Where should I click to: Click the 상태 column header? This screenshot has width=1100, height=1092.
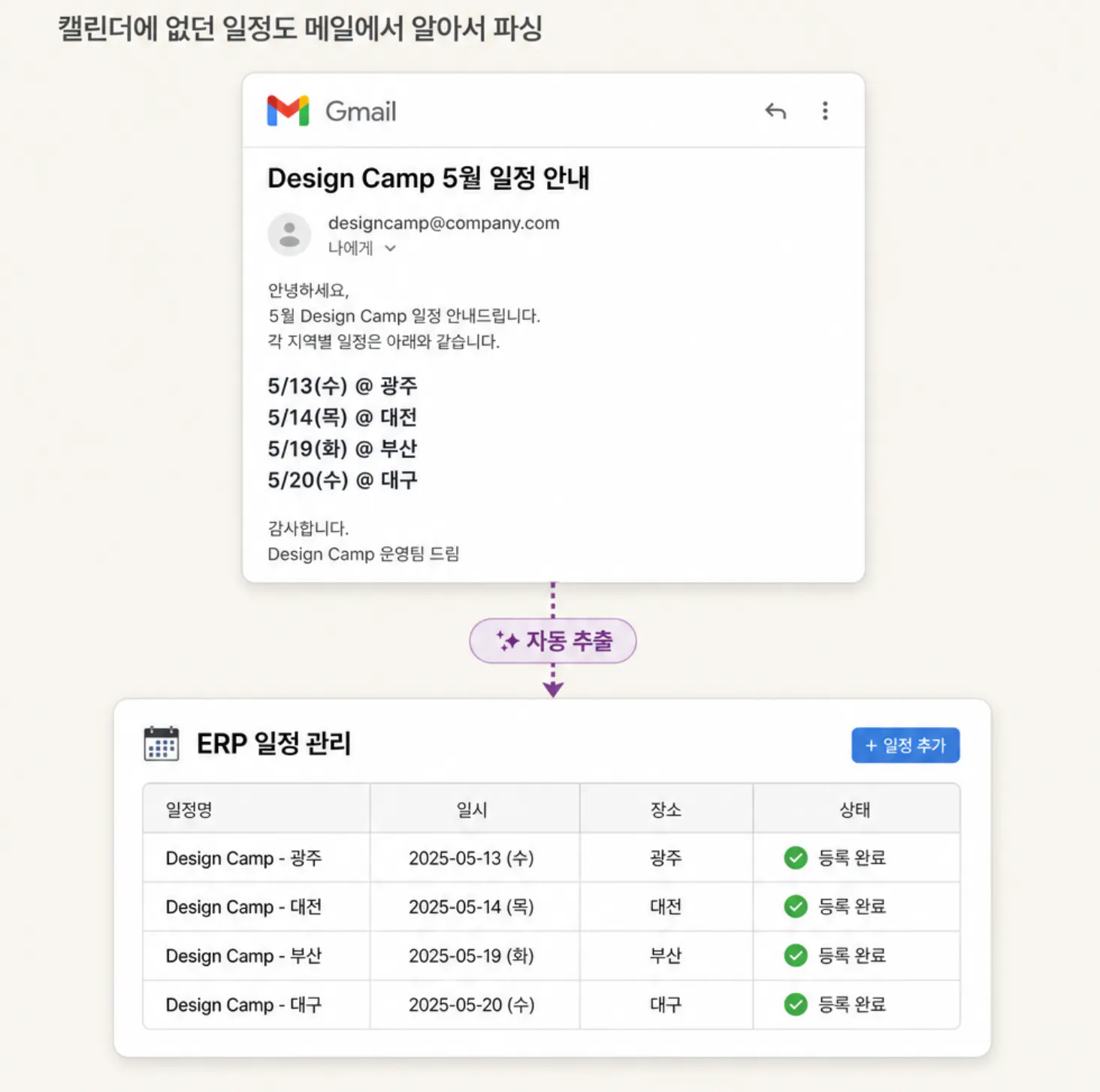pos(855,810)
